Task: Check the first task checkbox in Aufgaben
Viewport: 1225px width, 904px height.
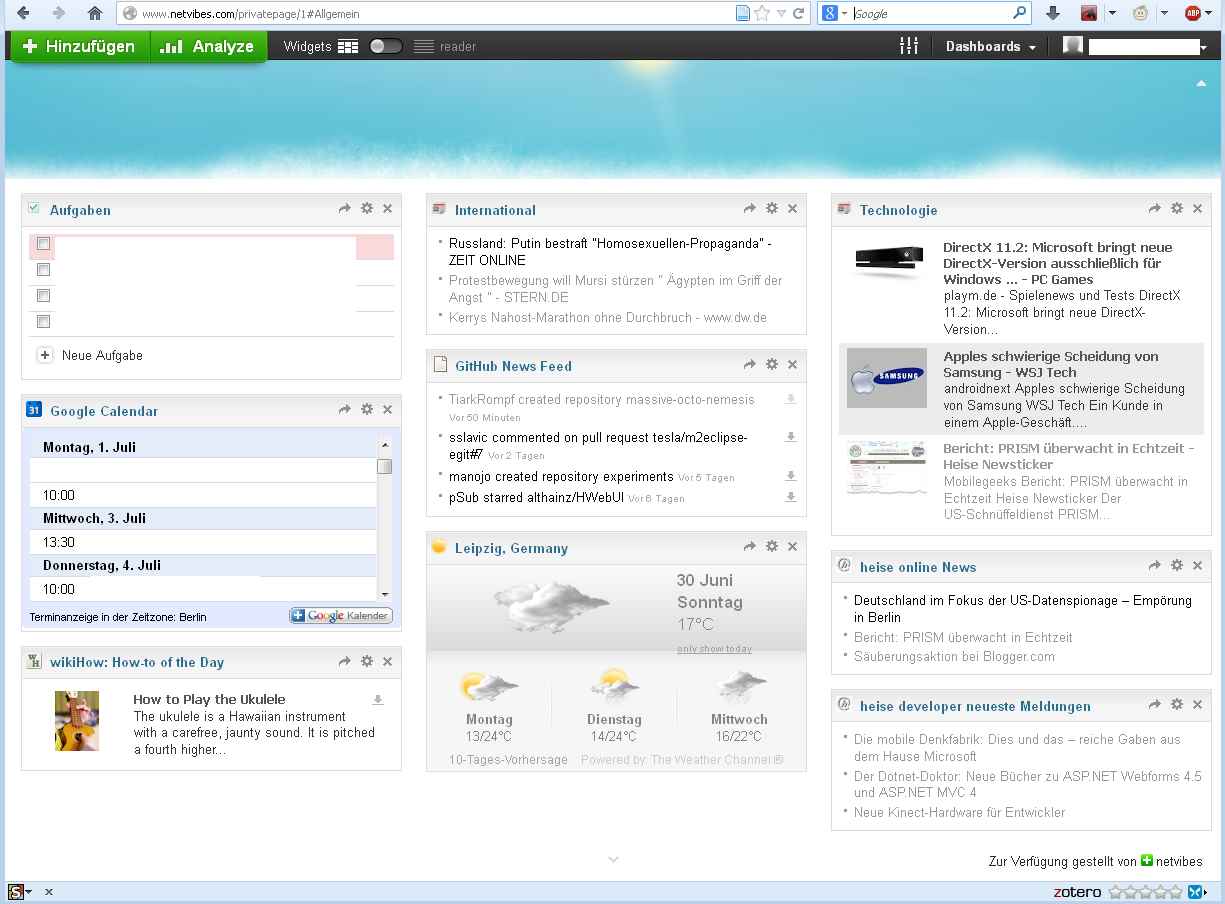Action: pyautogui.click(x=43, y=243)
